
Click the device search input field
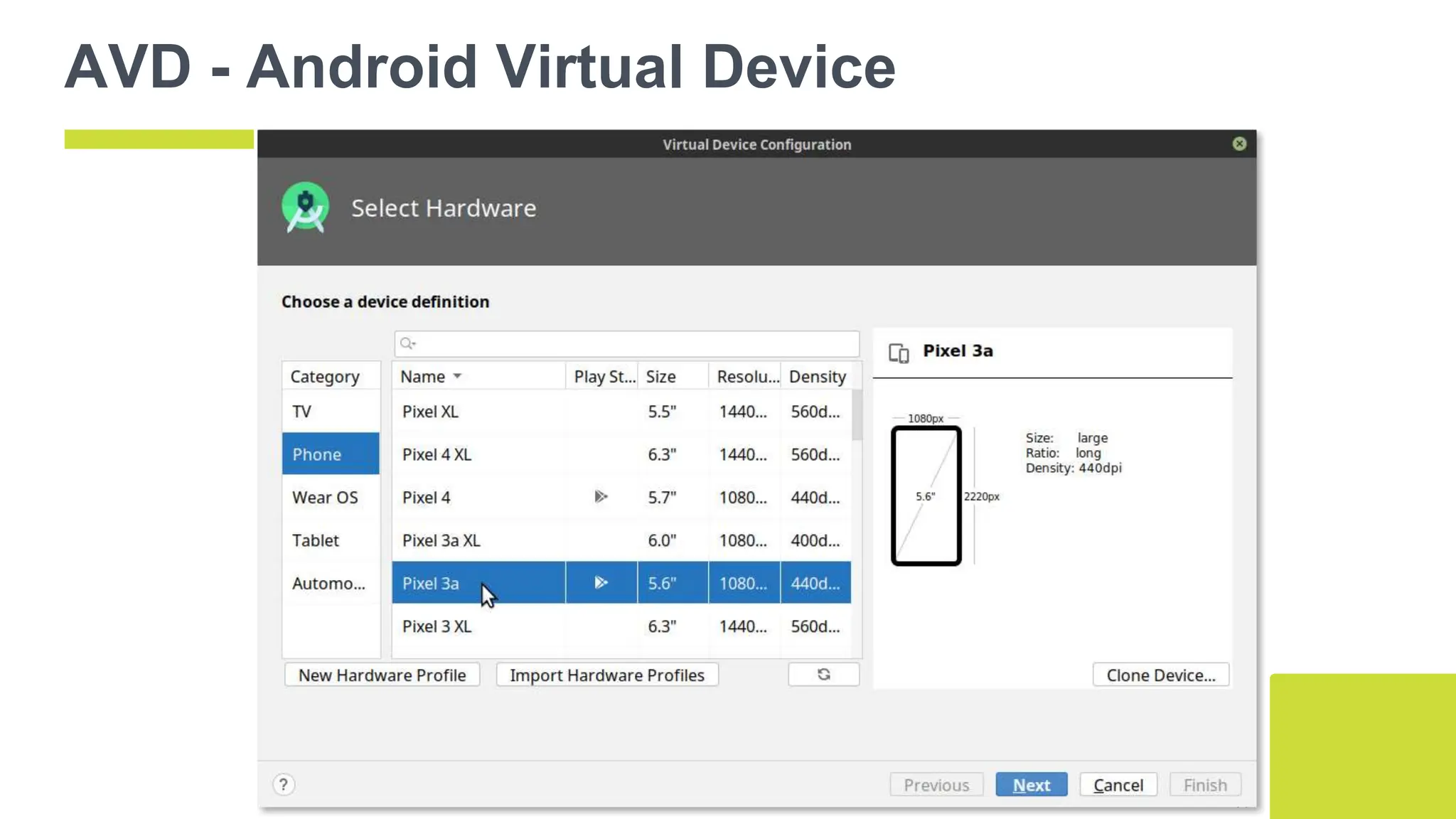coord(627,343)
